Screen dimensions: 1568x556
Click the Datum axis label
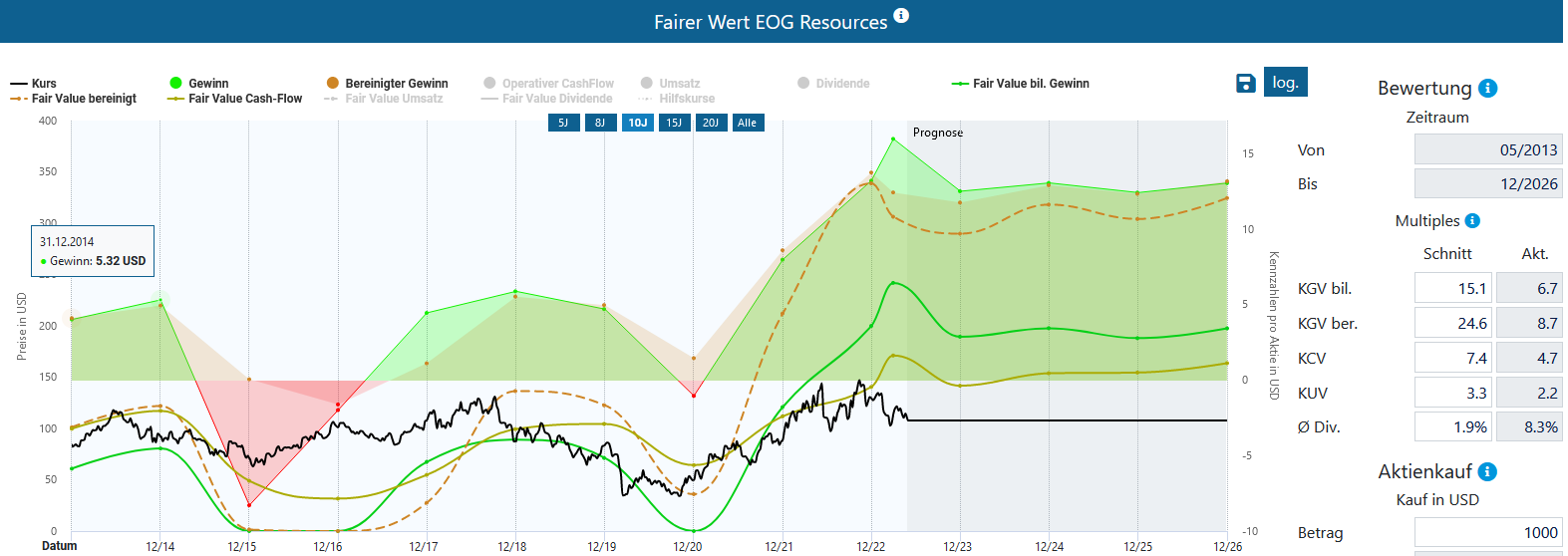coord(59,545)
